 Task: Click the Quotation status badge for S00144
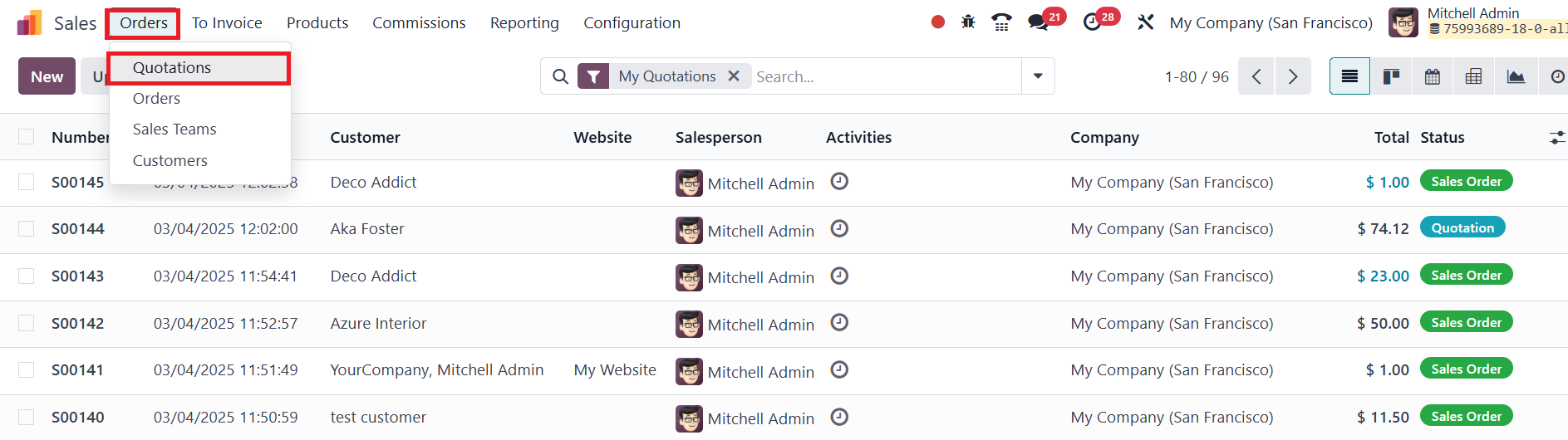pyautogui.click(x=1462, y=228)
